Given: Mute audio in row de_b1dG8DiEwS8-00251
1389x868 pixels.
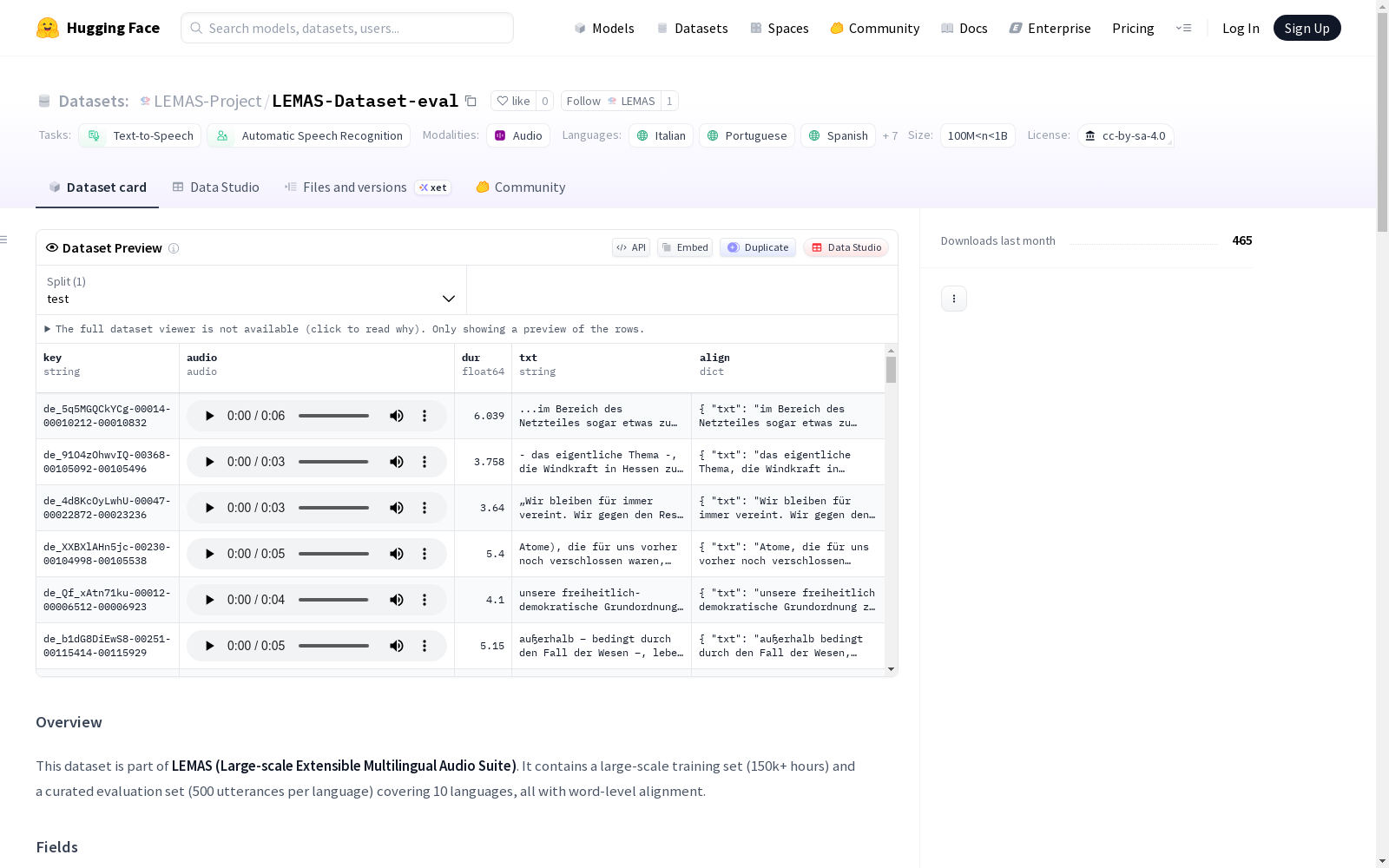Looking at the screenshot, I should 397,646.
